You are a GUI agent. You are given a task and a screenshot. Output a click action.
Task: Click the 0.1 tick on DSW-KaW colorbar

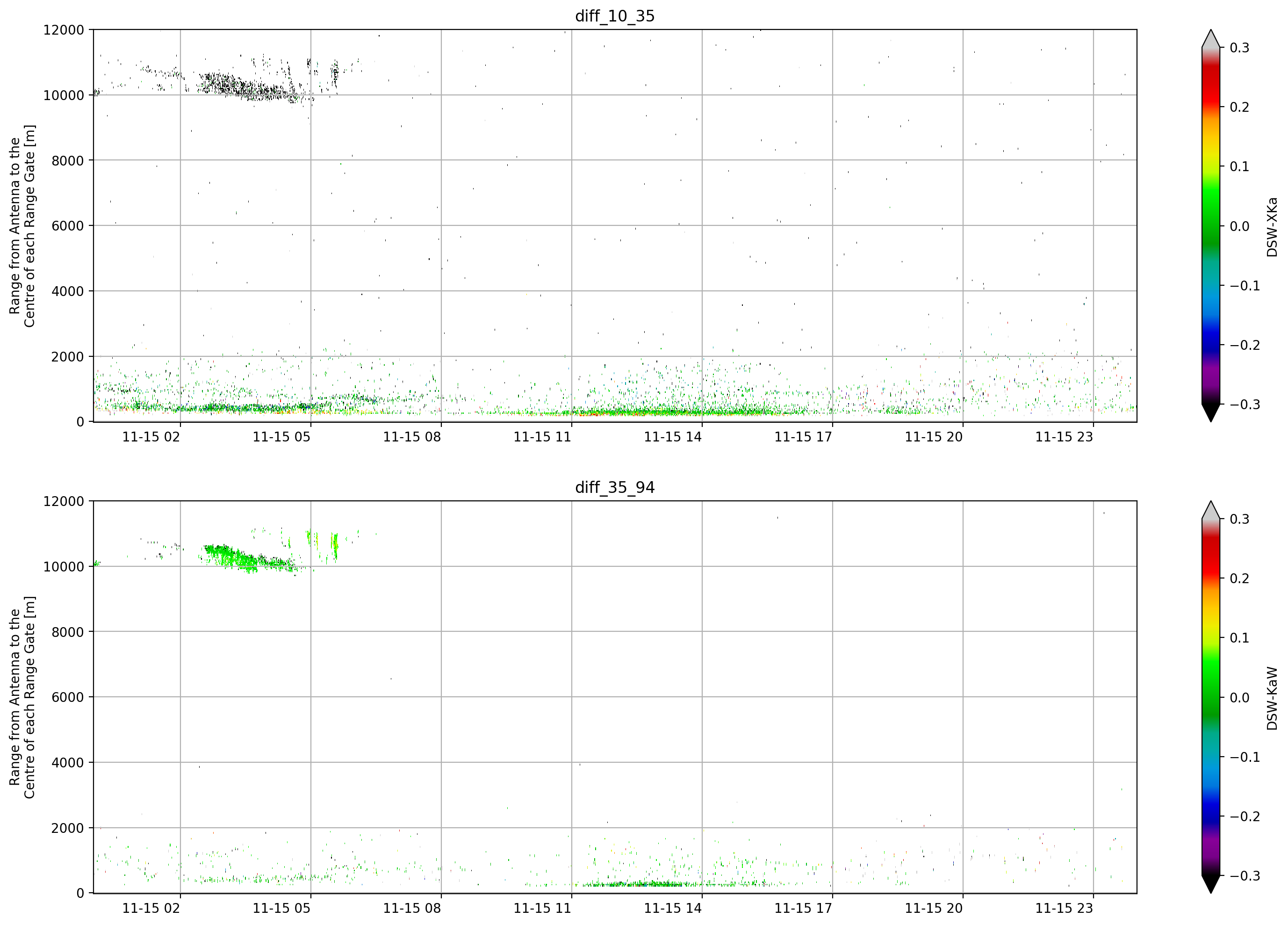coord(1240,638)
